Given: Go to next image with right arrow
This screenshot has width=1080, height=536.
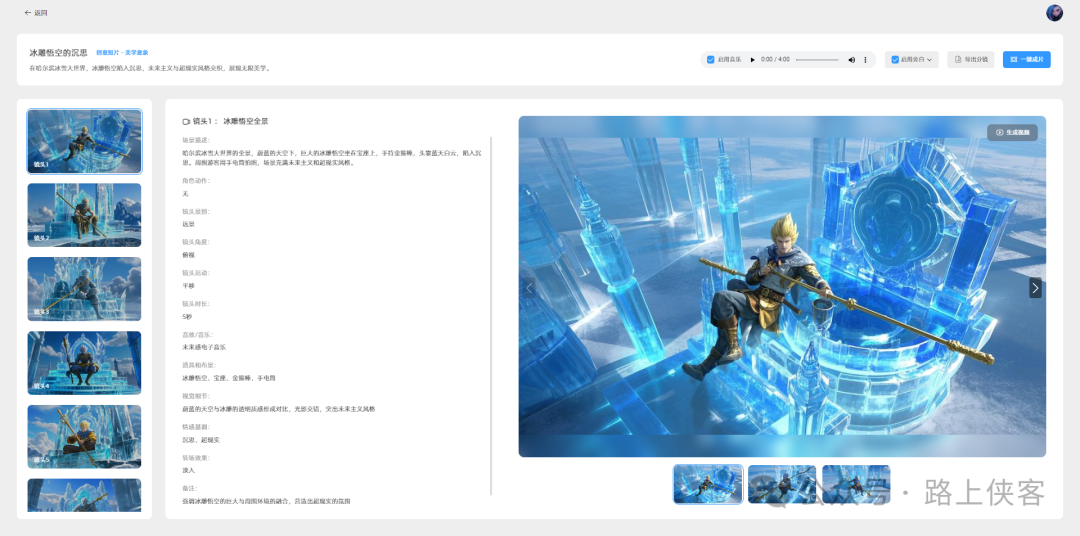Looking at the screenshot, I should pyautogui.click(x=1035, y=287).
